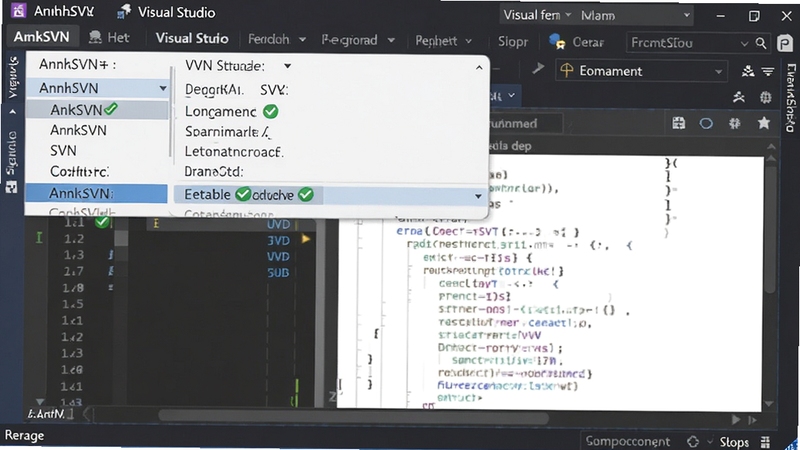Open the Visual Stuio menu
The width and height of the screenshot is (800, 450).
(x=192, y=38)
